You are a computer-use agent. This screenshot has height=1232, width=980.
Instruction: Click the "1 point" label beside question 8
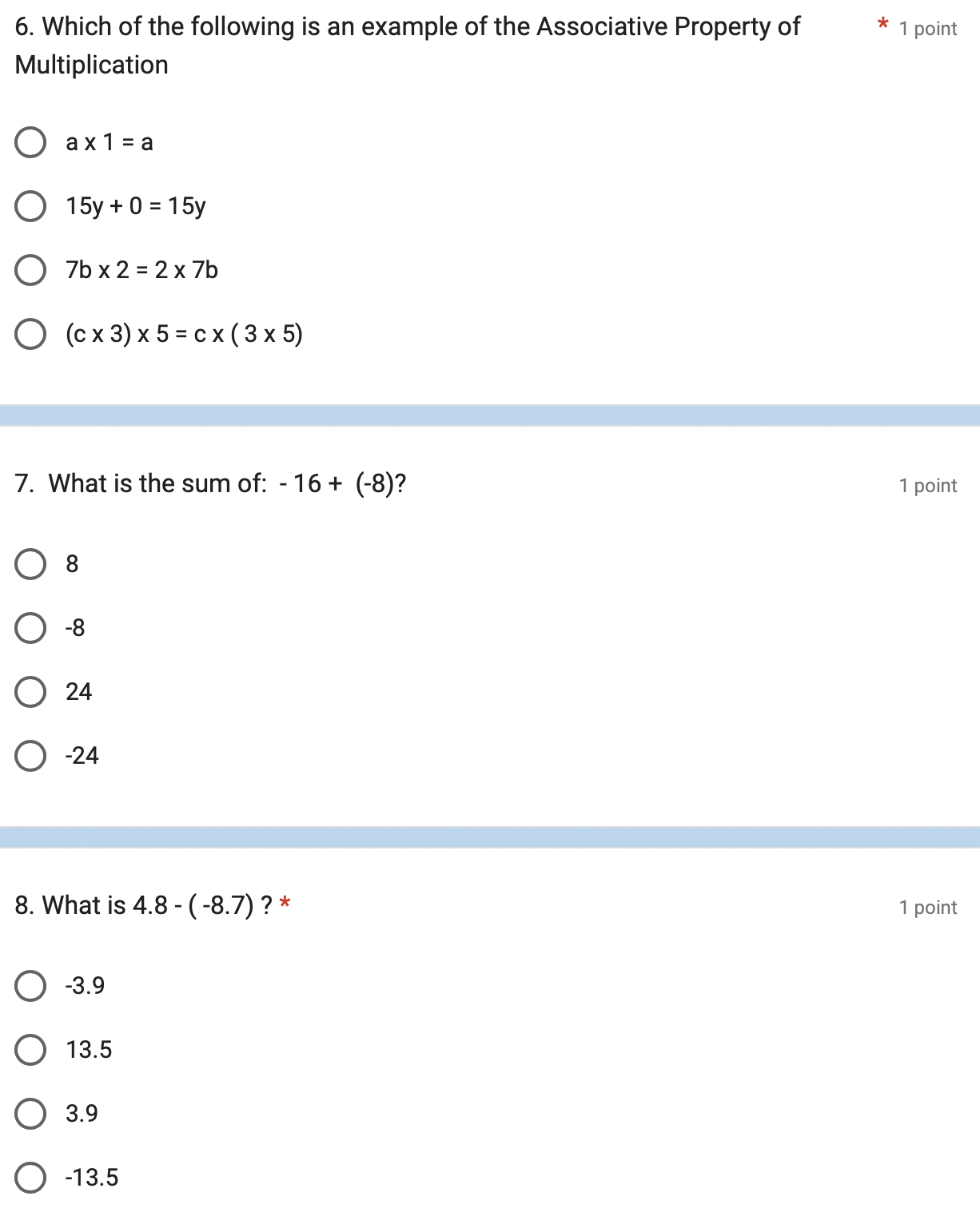pyautogui.click(x=927, y=907)
